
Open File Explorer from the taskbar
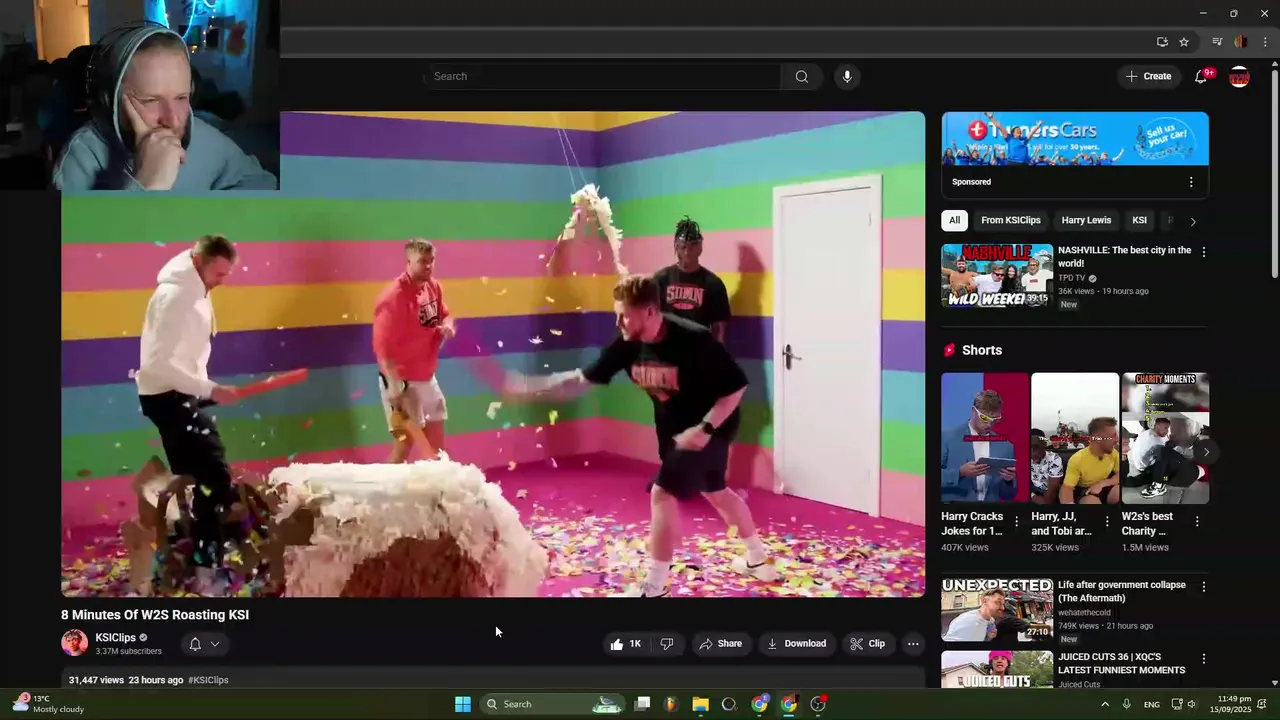click(700, 704)
